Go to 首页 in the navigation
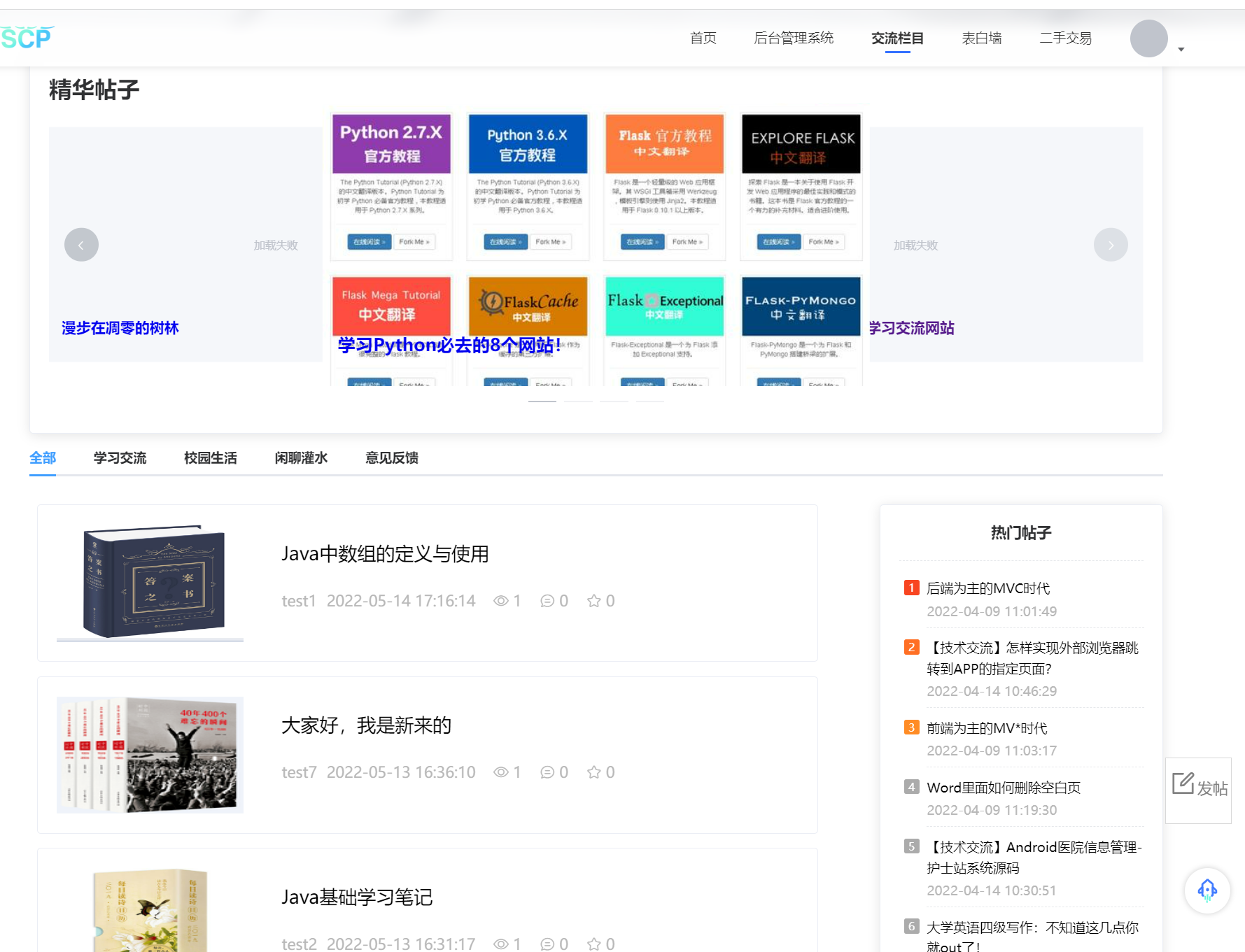1245x952 pixels. coord(703,38)
